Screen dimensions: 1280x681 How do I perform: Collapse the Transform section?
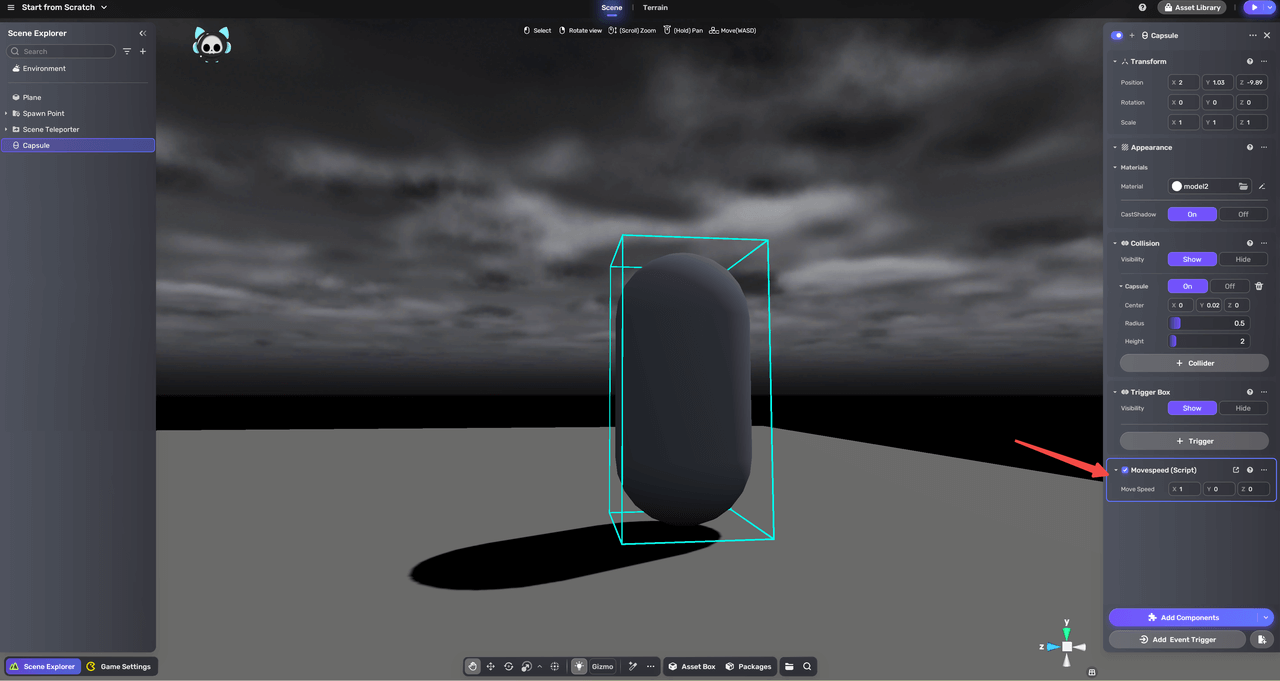click(1115, 62)
